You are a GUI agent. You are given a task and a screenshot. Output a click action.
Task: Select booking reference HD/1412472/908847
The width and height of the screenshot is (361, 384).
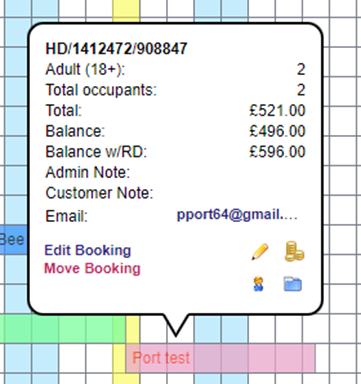coord(116,49)
